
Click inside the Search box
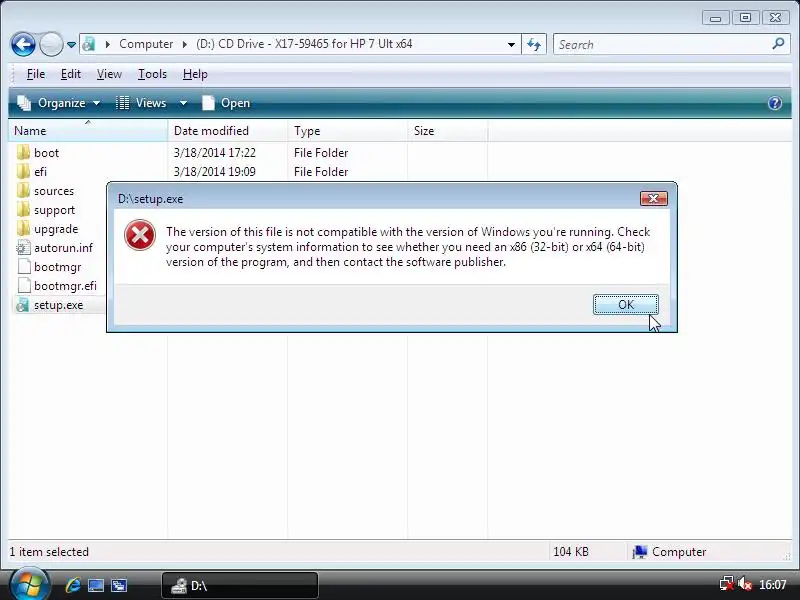point(661,45)
